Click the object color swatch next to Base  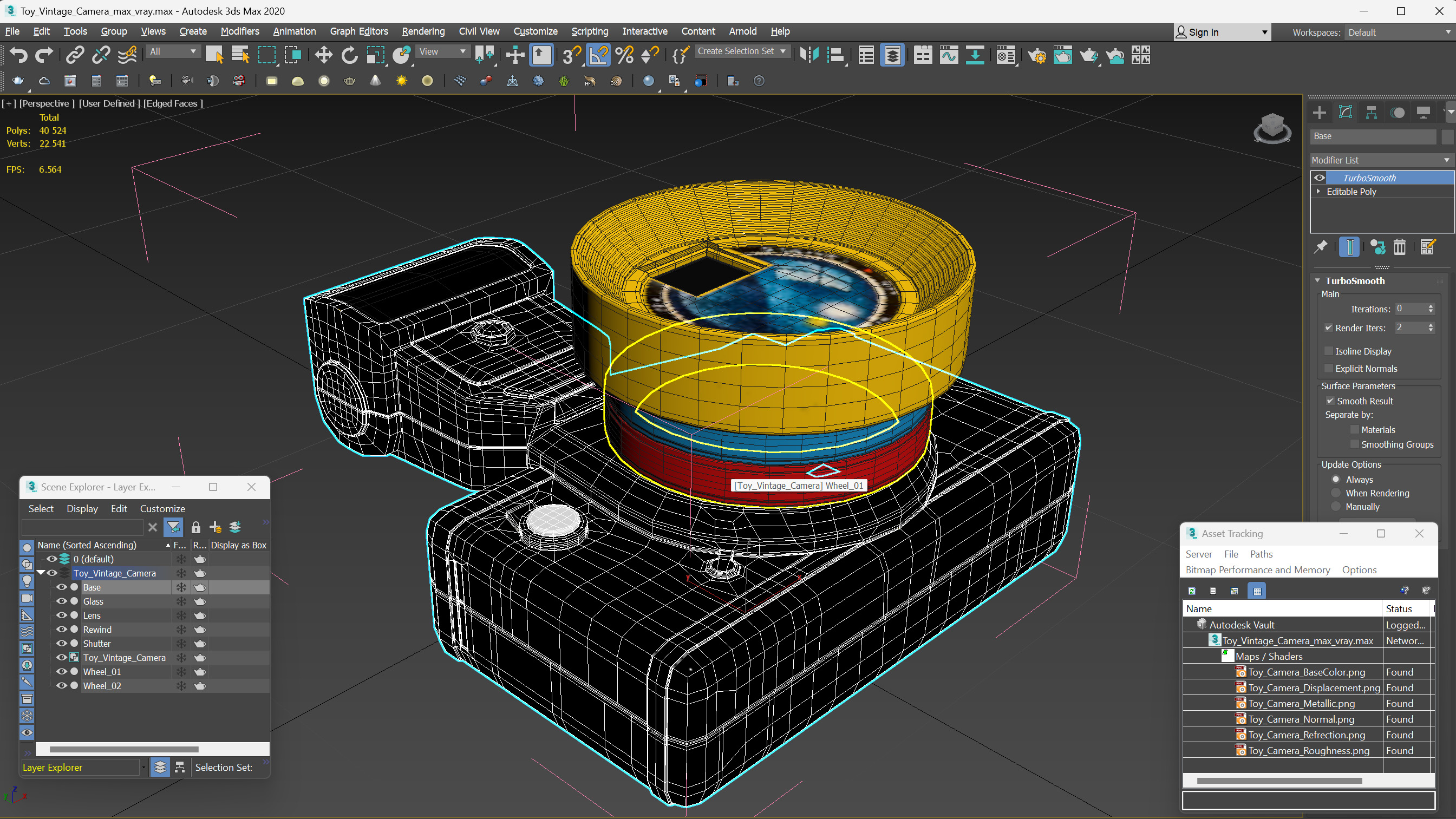pos(1446,136)
